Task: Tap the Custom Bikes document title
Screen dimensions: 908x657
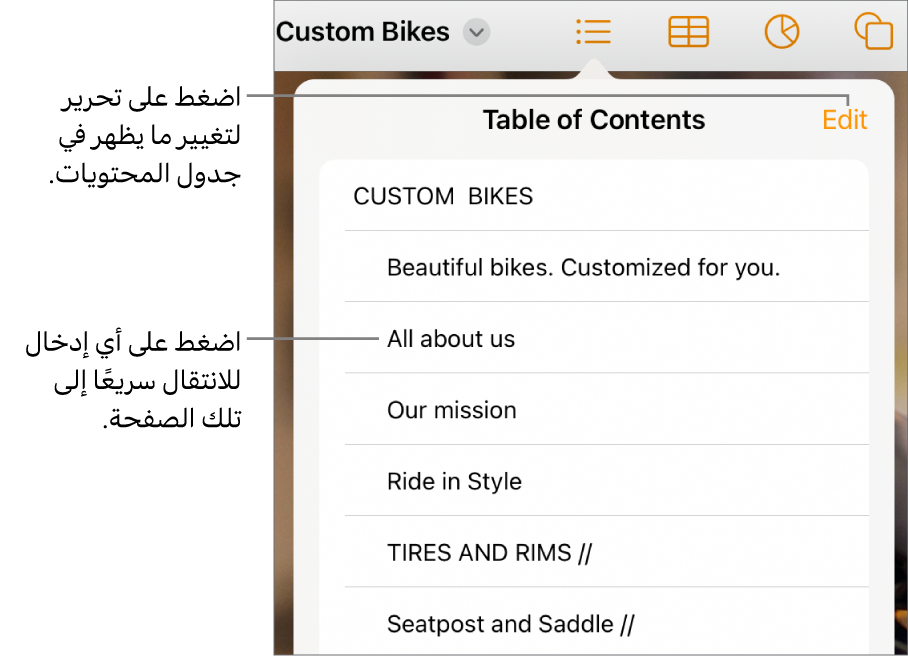Action: 362,32
